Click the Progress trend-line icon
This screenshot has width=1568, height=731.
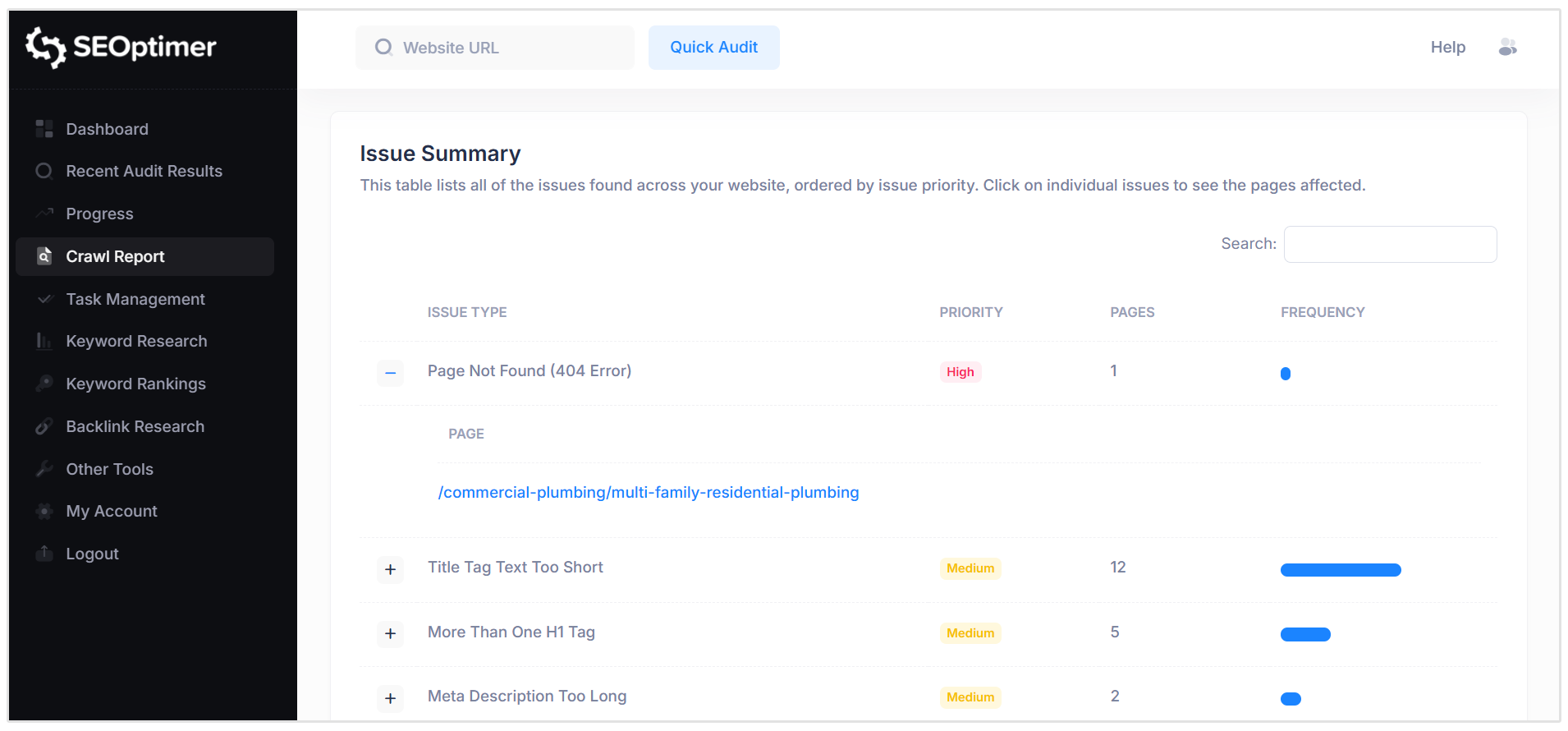pyautogui.click(x=44, y=213)
